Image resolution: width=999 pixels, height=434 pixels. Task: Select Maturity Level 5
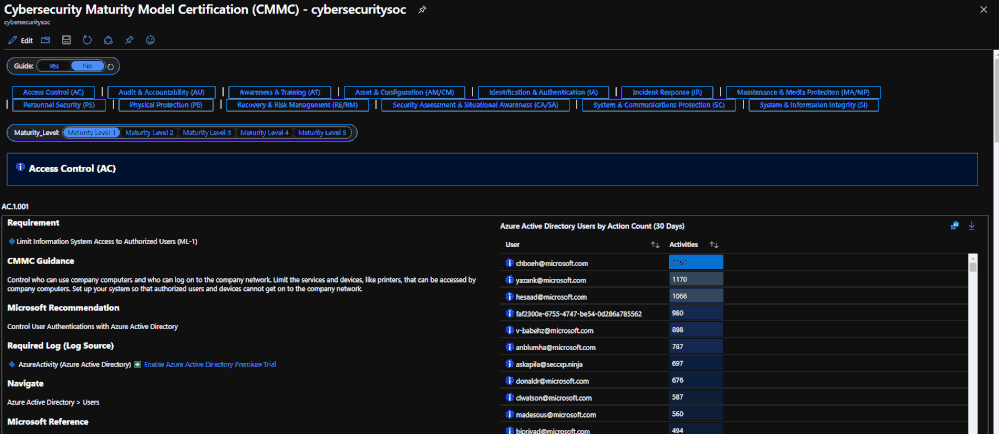point(322,133)
